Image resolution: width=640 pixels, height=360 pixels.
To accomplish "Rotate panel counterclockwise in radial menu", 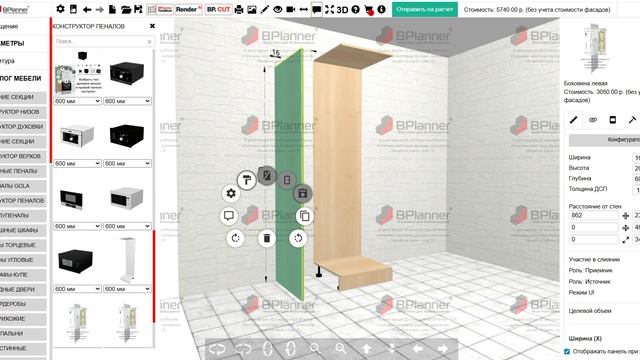I will point(298,238).
